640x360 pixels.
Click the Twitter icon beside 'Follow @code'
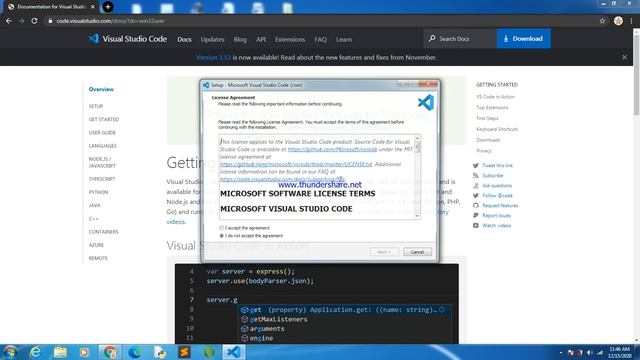coord(476,196)
